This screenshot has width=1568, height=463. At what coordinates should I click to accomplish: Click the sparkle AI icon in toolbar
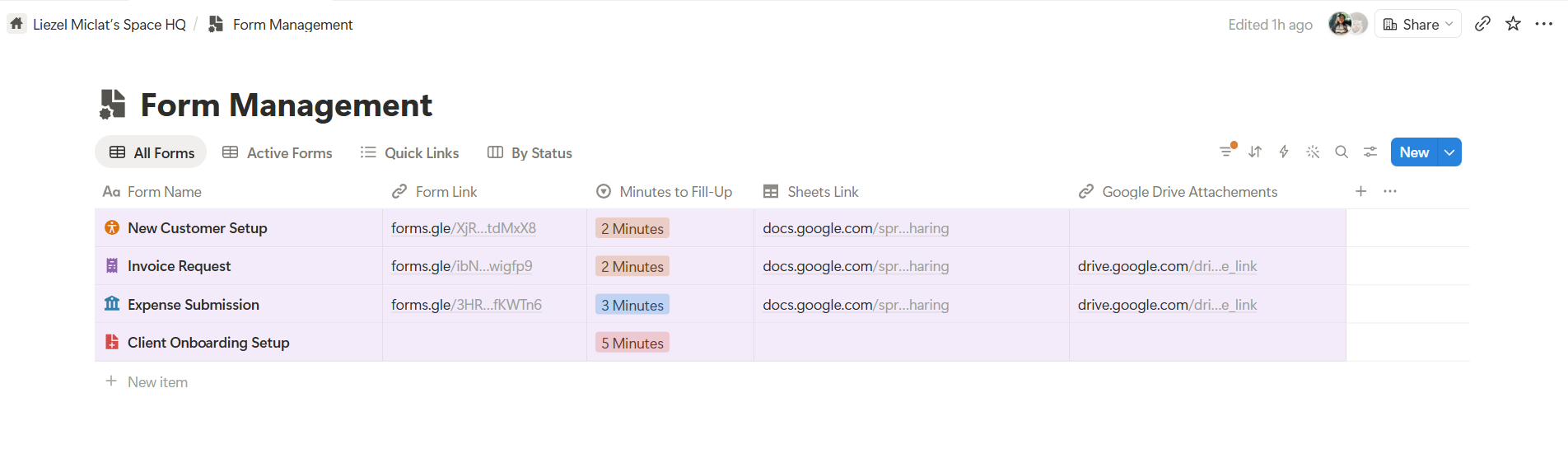[1313, 152]
